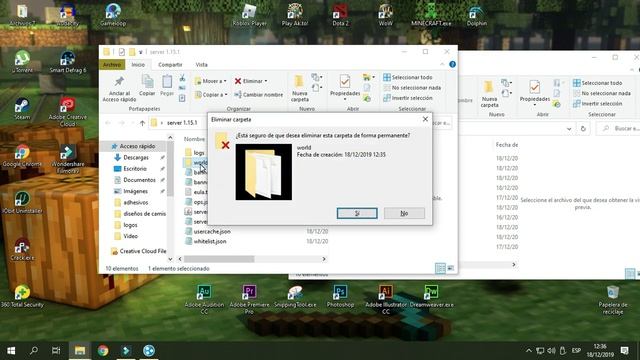Select Creative Cloud Files in navigation pane

138,251
